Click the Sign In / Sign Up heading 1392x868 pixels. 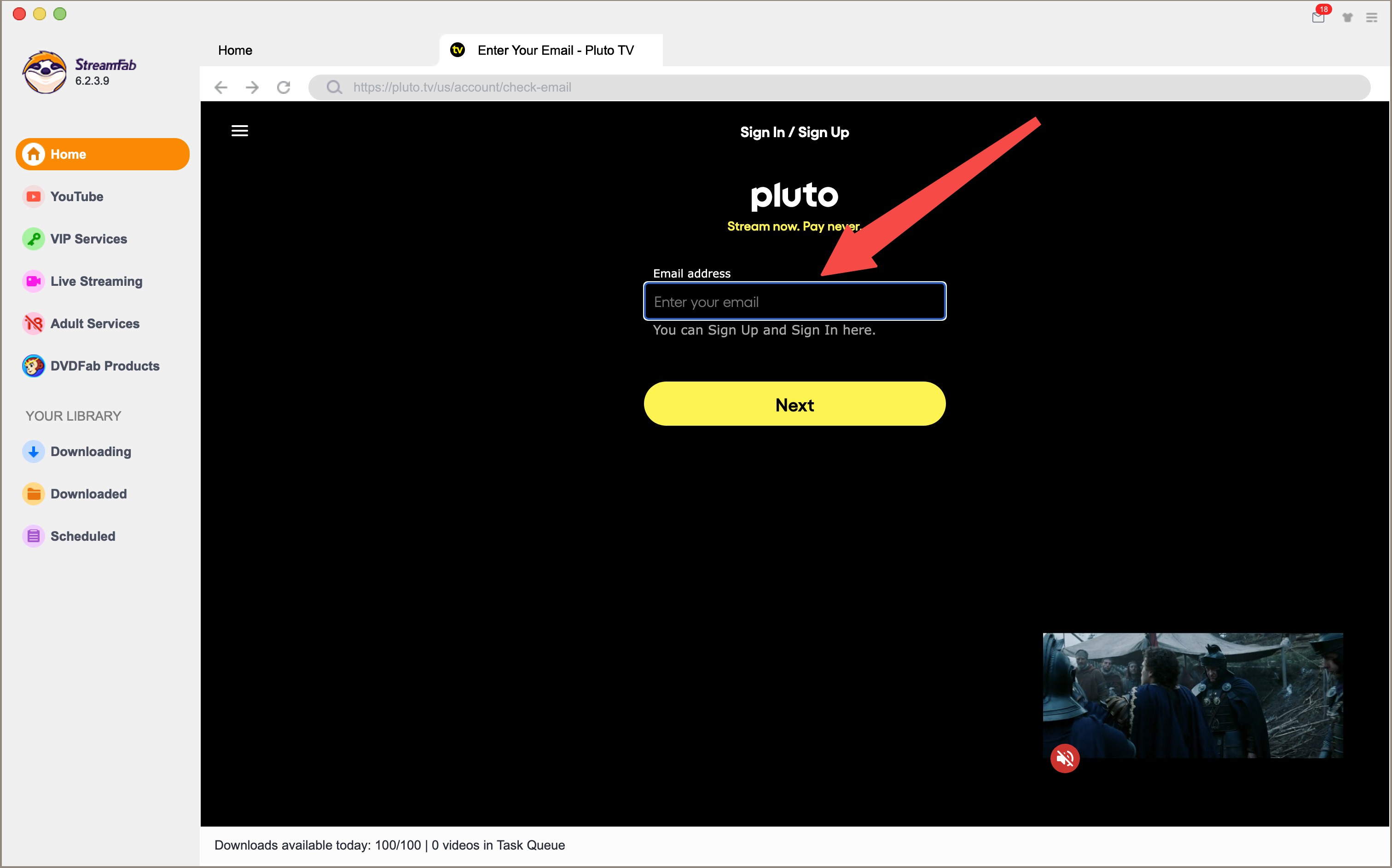click(x=795, y=133)
